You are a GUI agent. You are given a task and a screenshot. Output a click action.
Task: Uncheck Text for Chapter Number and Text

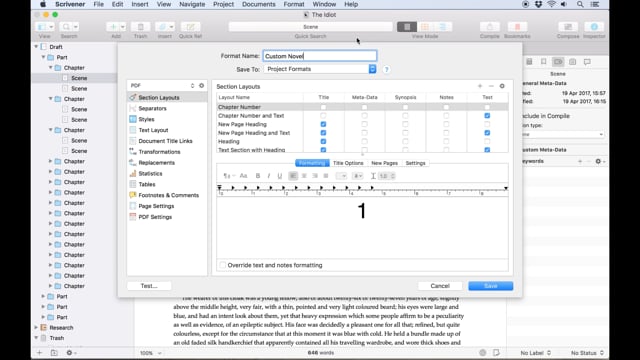pos(487,116)
